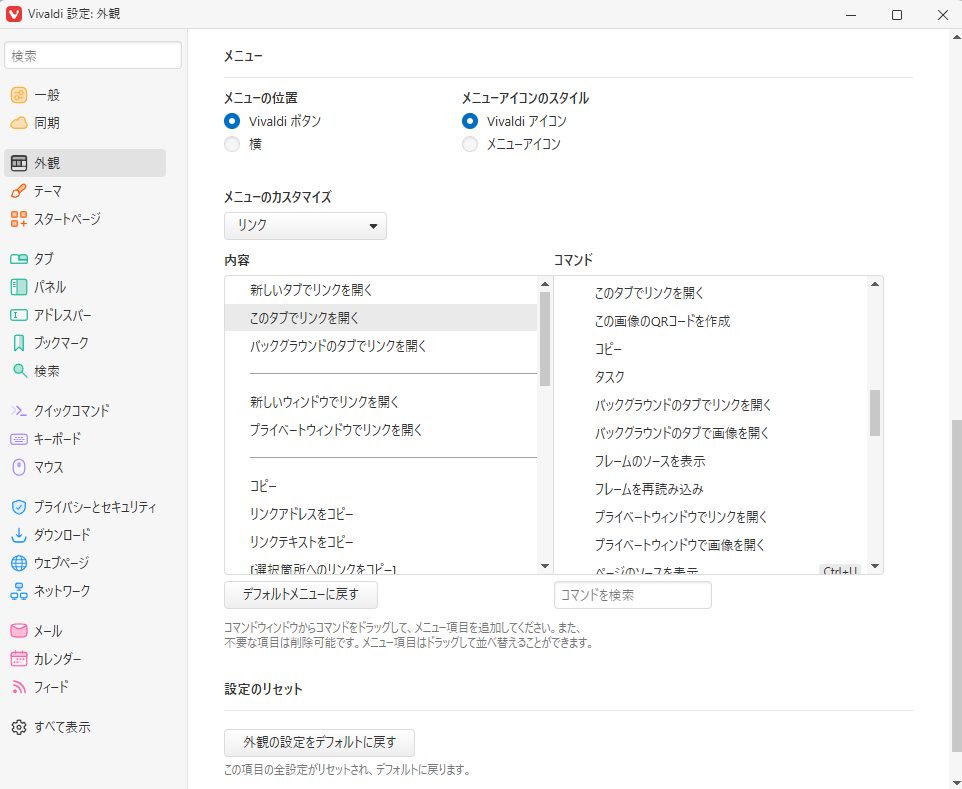Screen dimensions: 962x789
Task: Open the テーマ settings section
Action: [x=85, y=191]
